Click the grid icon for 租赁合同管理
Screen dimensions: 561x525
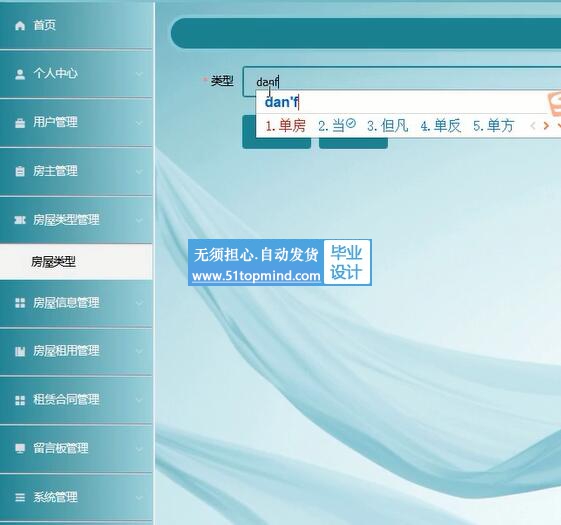(20, 400)
